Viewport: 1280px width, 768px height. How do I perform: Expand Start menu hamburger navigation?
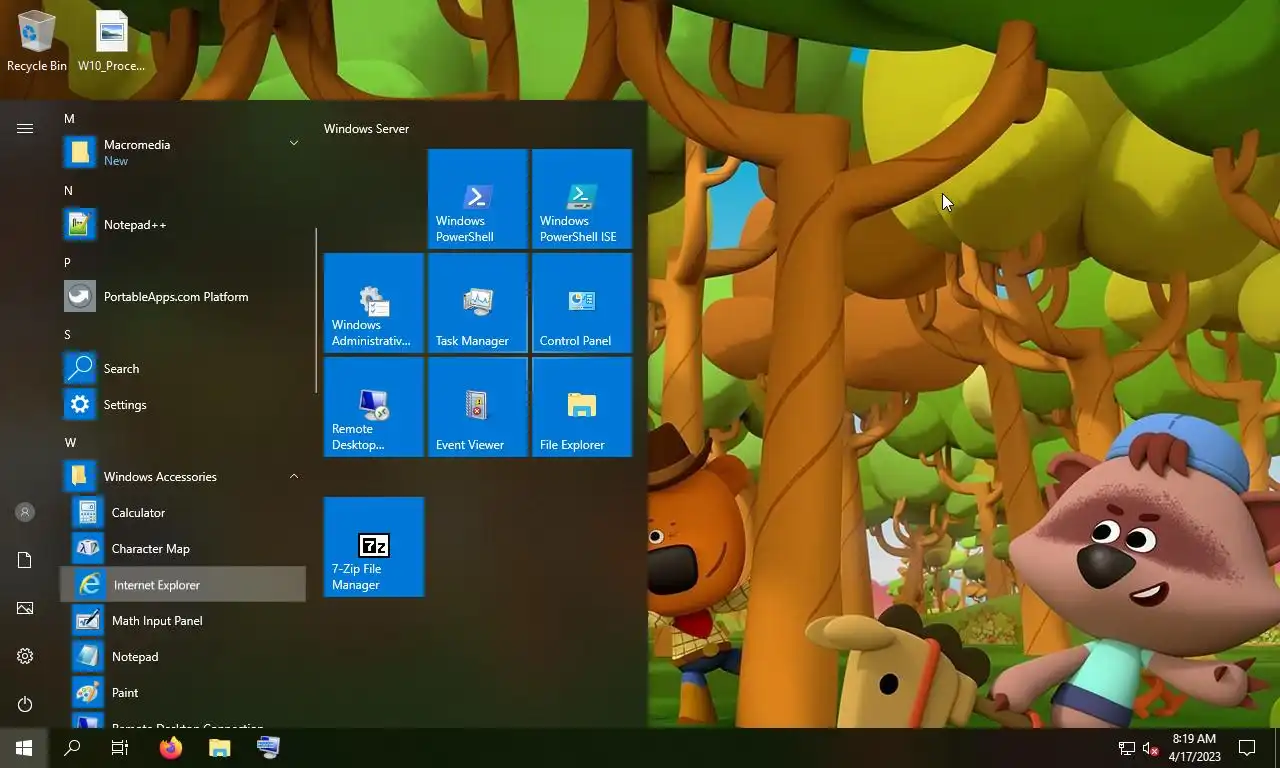[25, 128]
